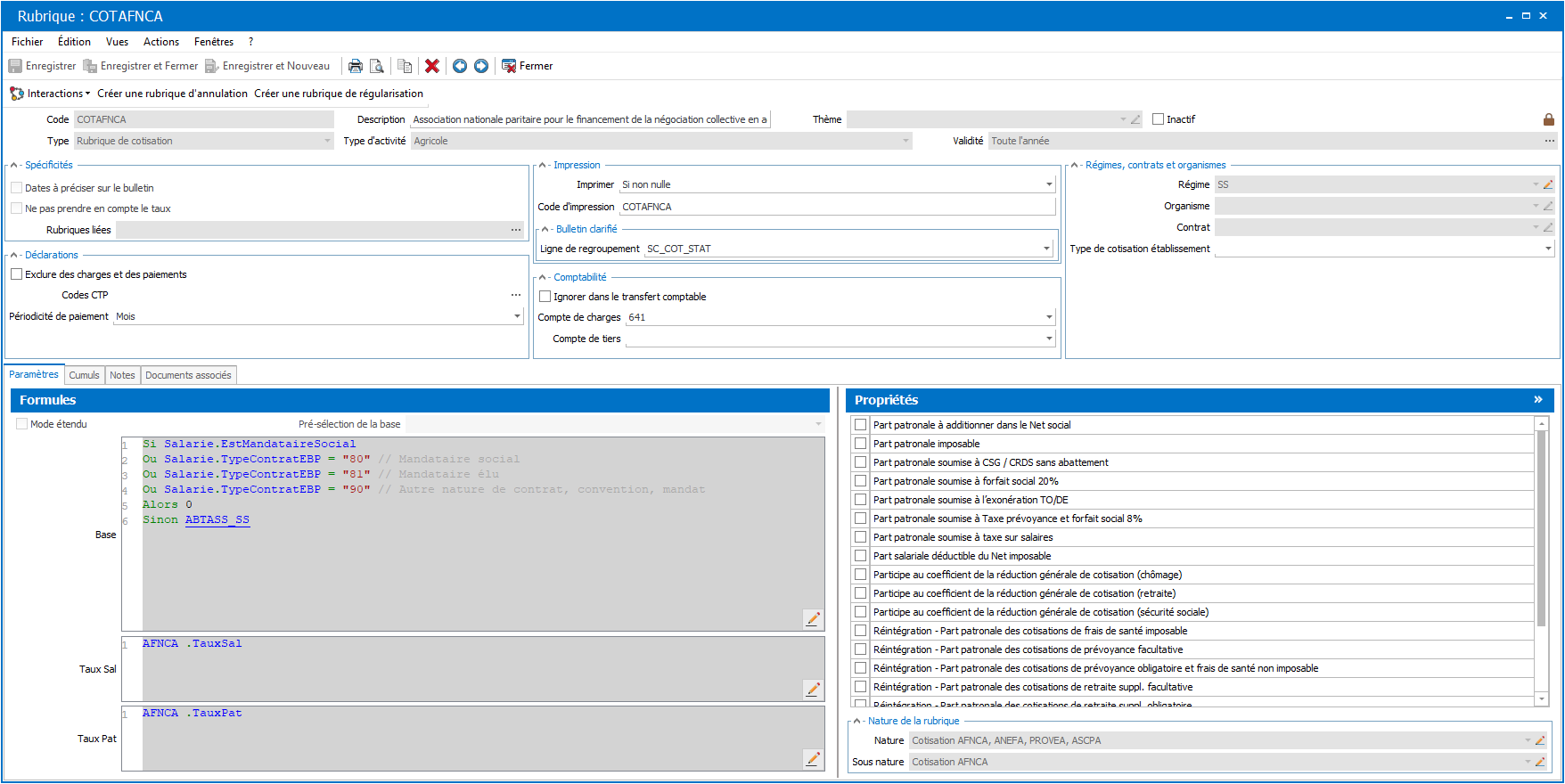Go to the previous record arrow
Image resolution: width=1565 pixels, height=784 pixels.
pos(460,66)
